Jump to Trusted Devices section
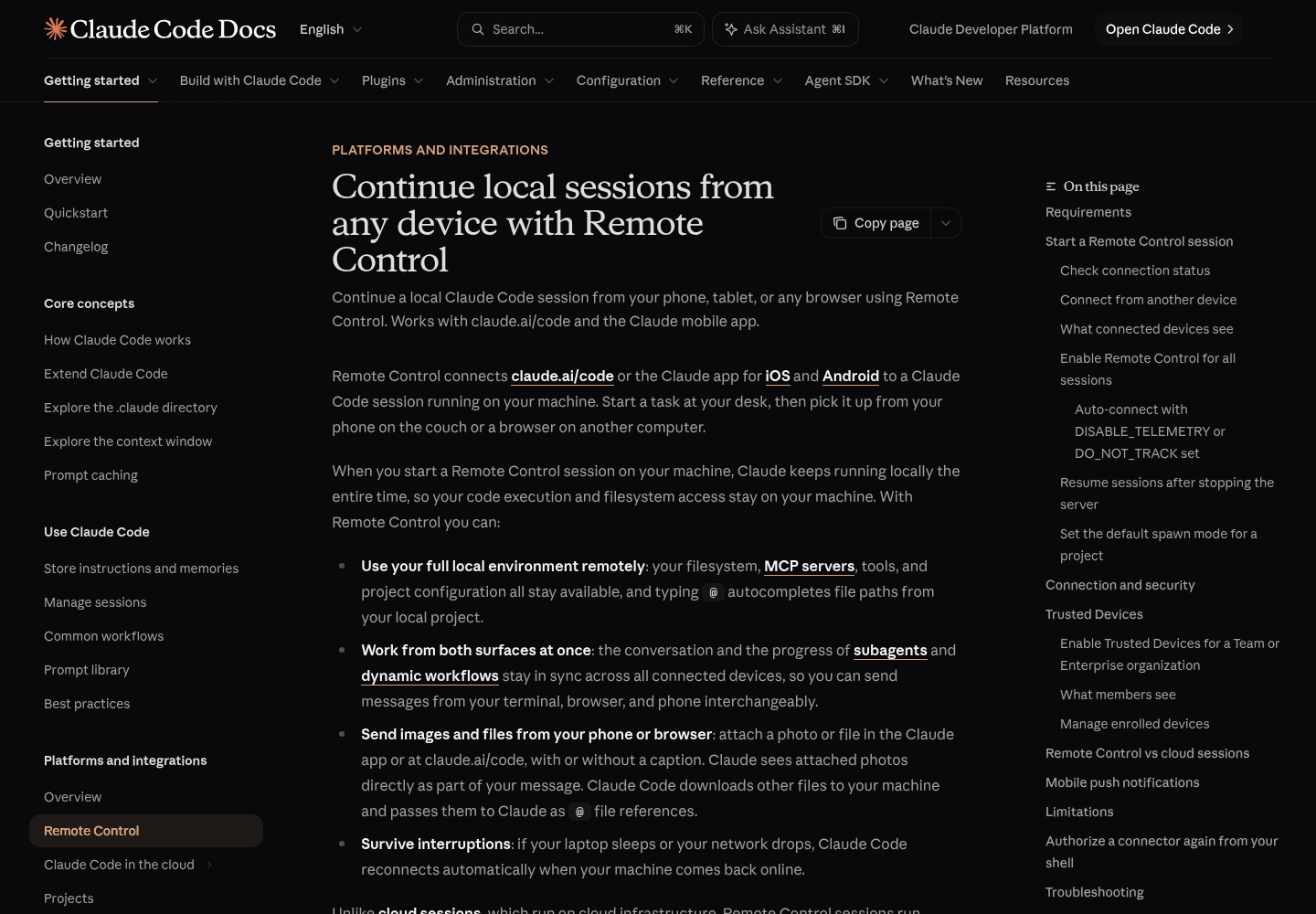The image size is (1316, 914). pos(1094,614)
